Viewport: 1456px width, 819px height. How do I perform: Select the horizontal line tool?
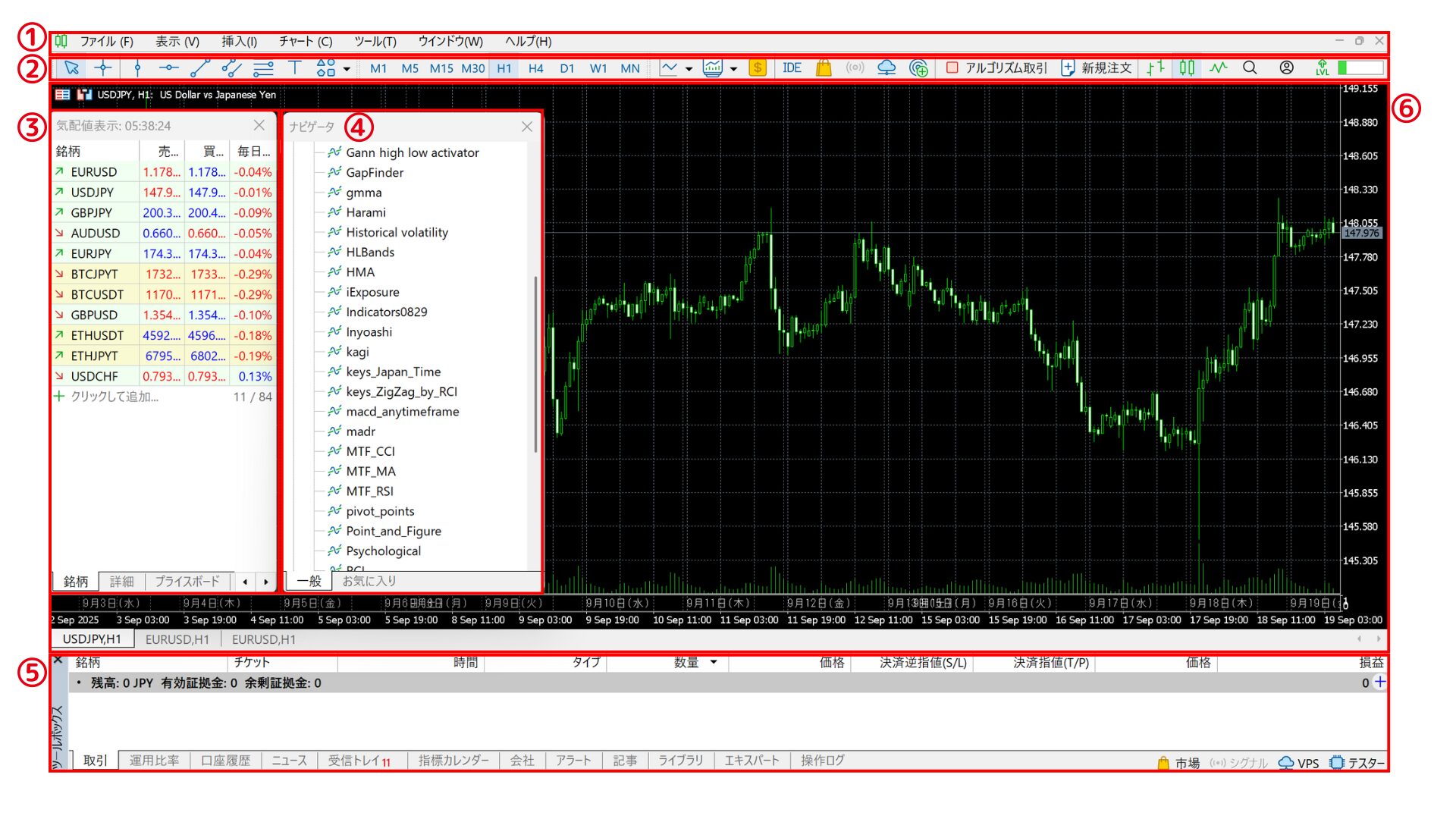coord(168,68)
